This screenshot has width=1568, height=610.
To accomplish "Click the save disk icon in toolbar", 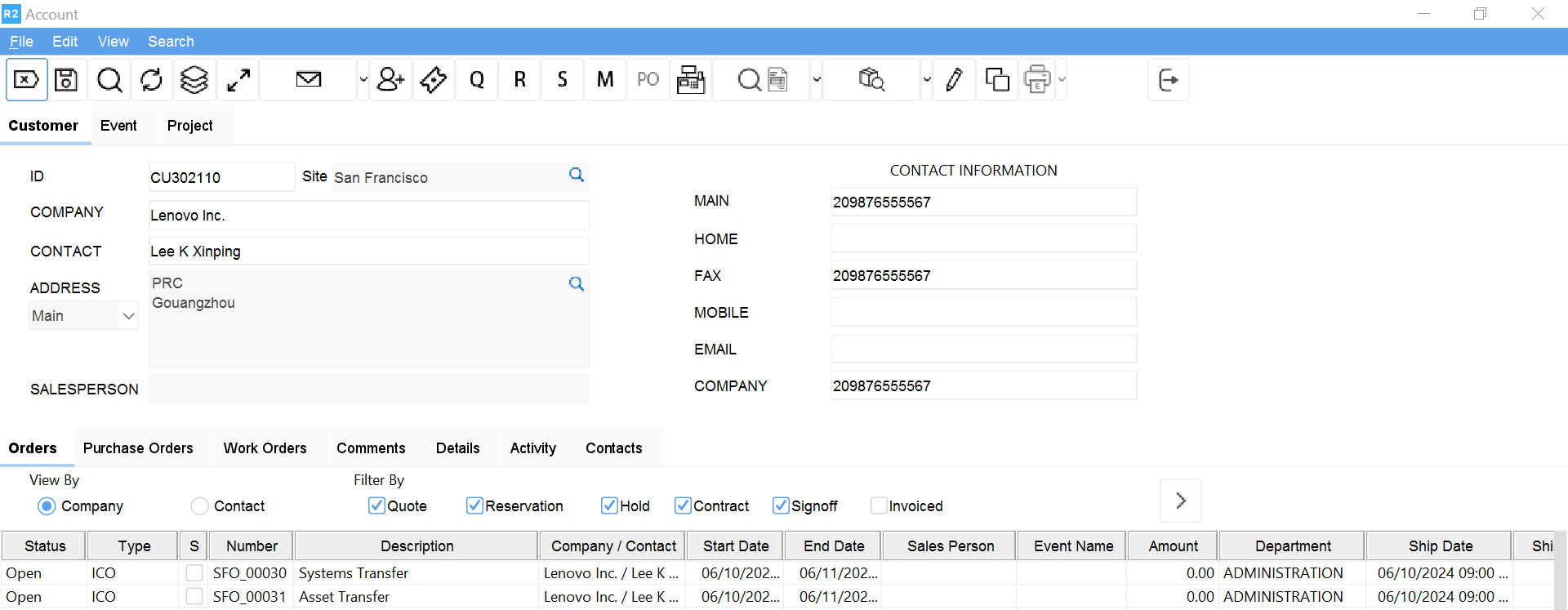I will pyautogui.click(x=66, y=80).
